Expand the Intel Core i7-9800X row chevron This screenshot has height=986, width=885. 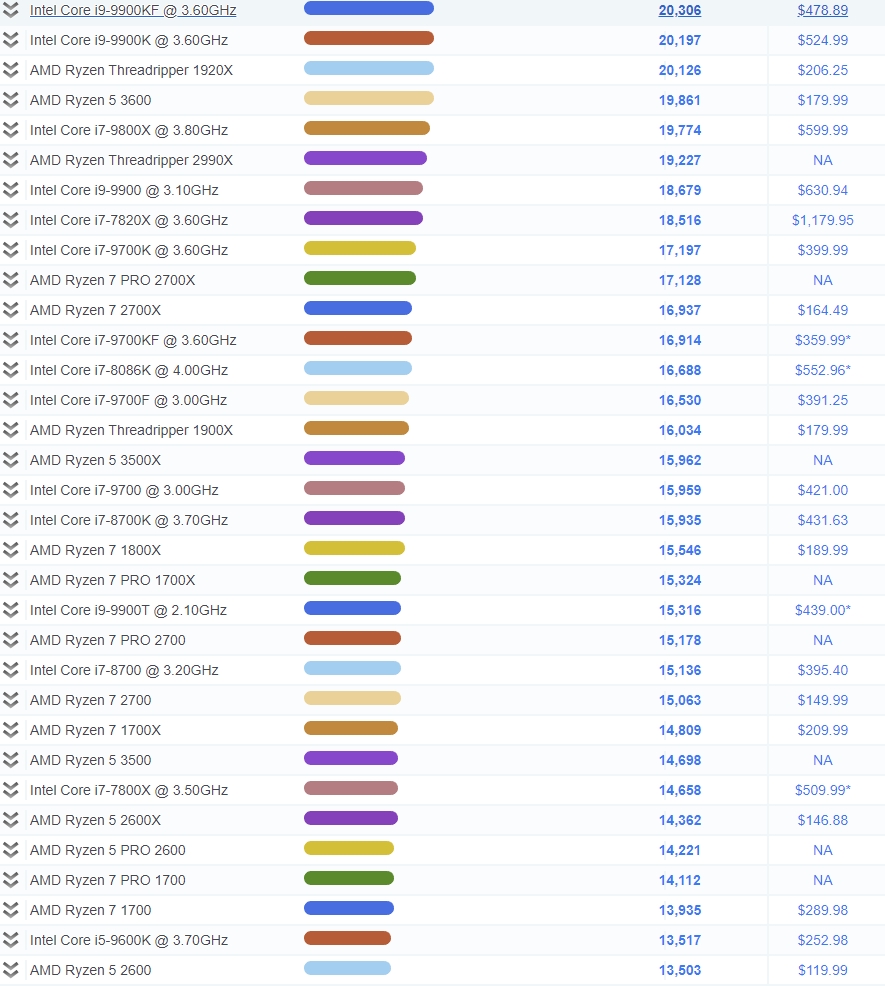(x=11, y=130)
